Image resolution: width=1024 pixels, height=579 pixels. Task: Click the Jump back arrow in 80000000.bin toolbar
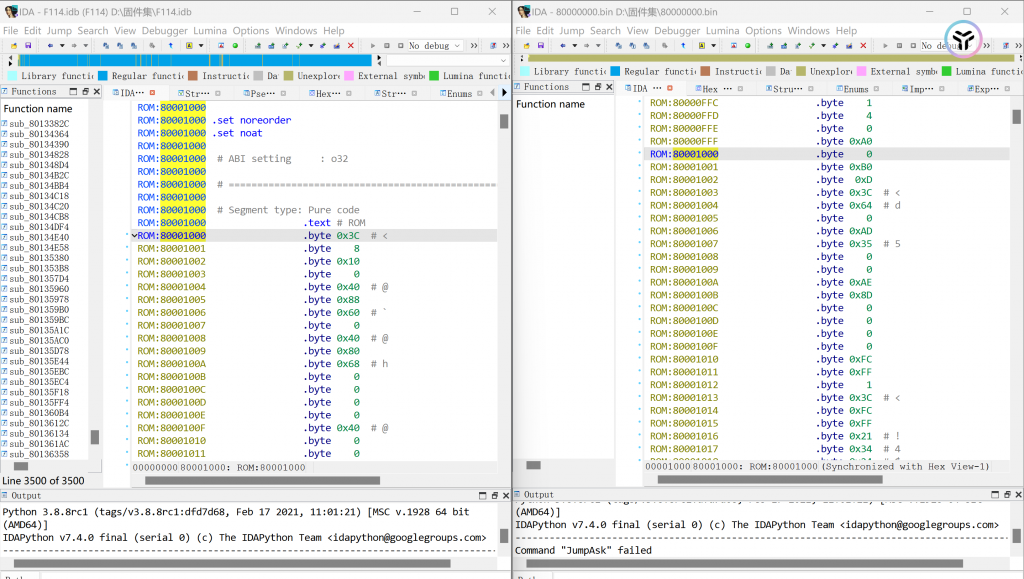pos(563,46)
